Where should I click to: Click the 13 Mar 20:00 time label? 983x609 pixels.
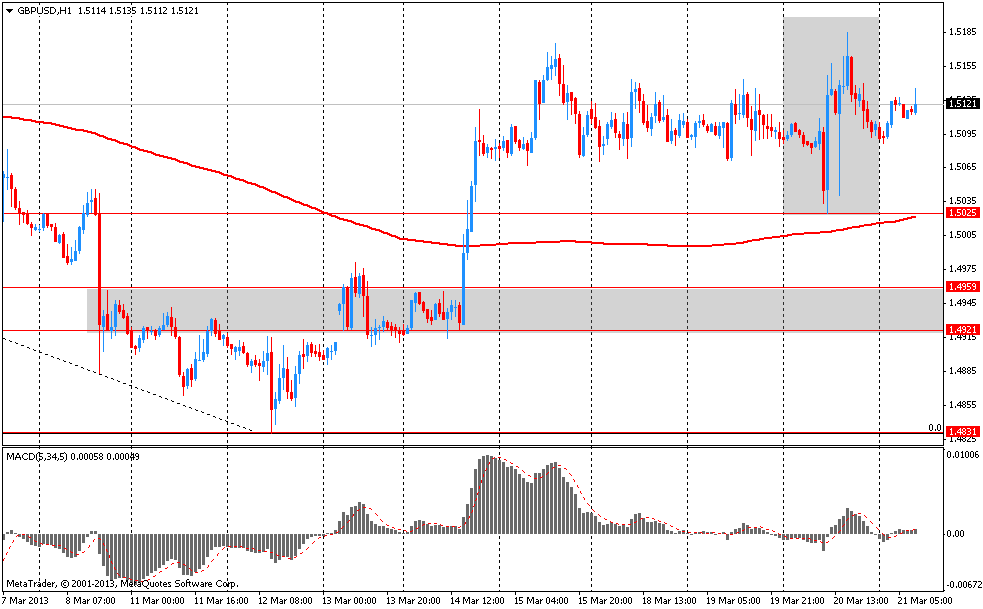pos(411,601)
